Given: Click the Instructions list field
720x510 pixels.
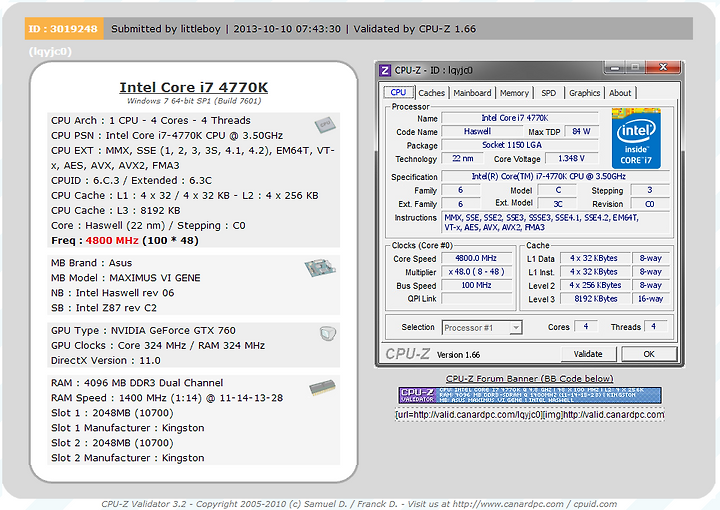Looking at the screenshot, I should (555, 223).
